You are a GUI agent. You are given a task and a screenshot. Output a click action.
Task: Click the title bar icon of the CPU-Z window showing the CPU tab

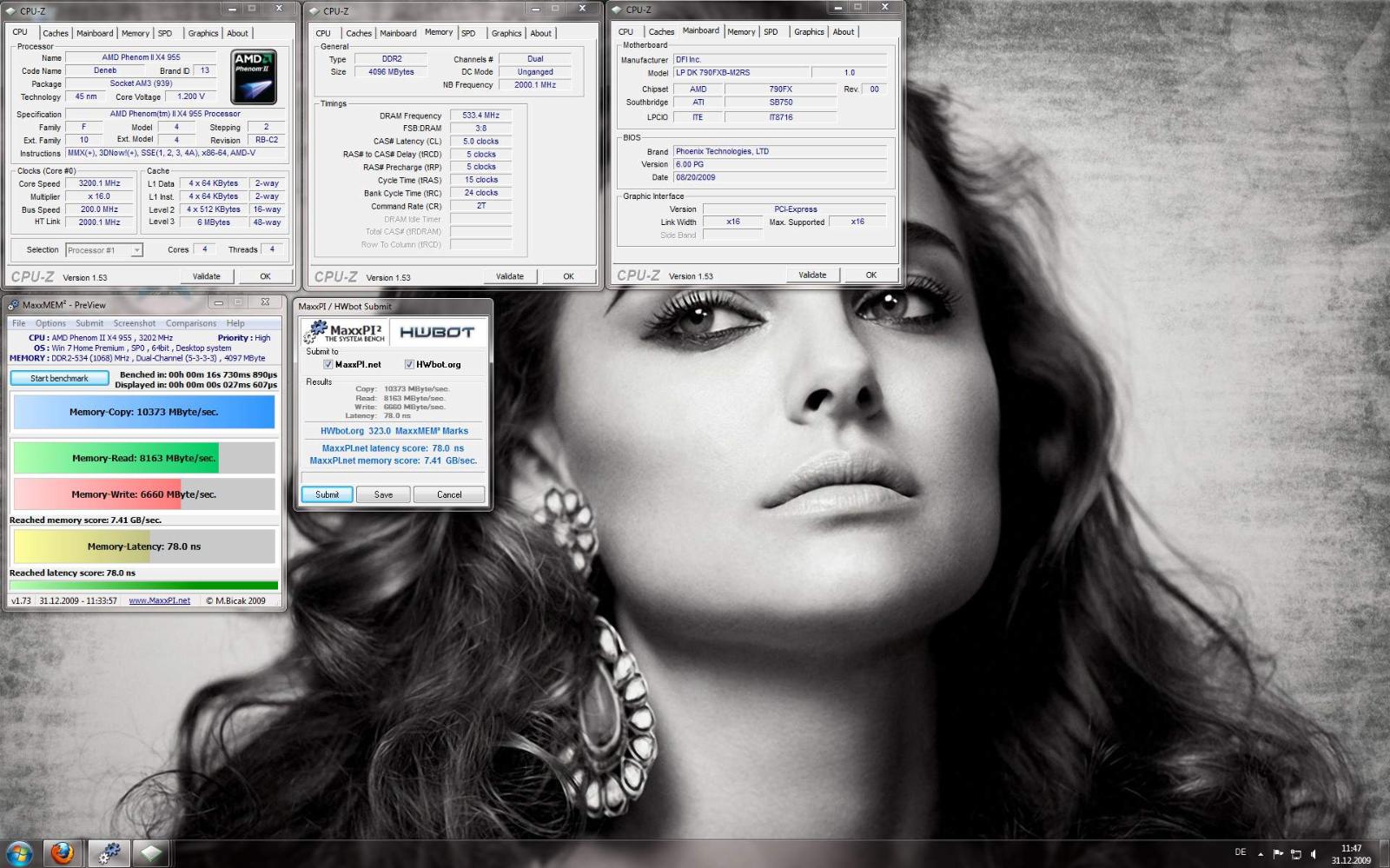tap(10, 11)
